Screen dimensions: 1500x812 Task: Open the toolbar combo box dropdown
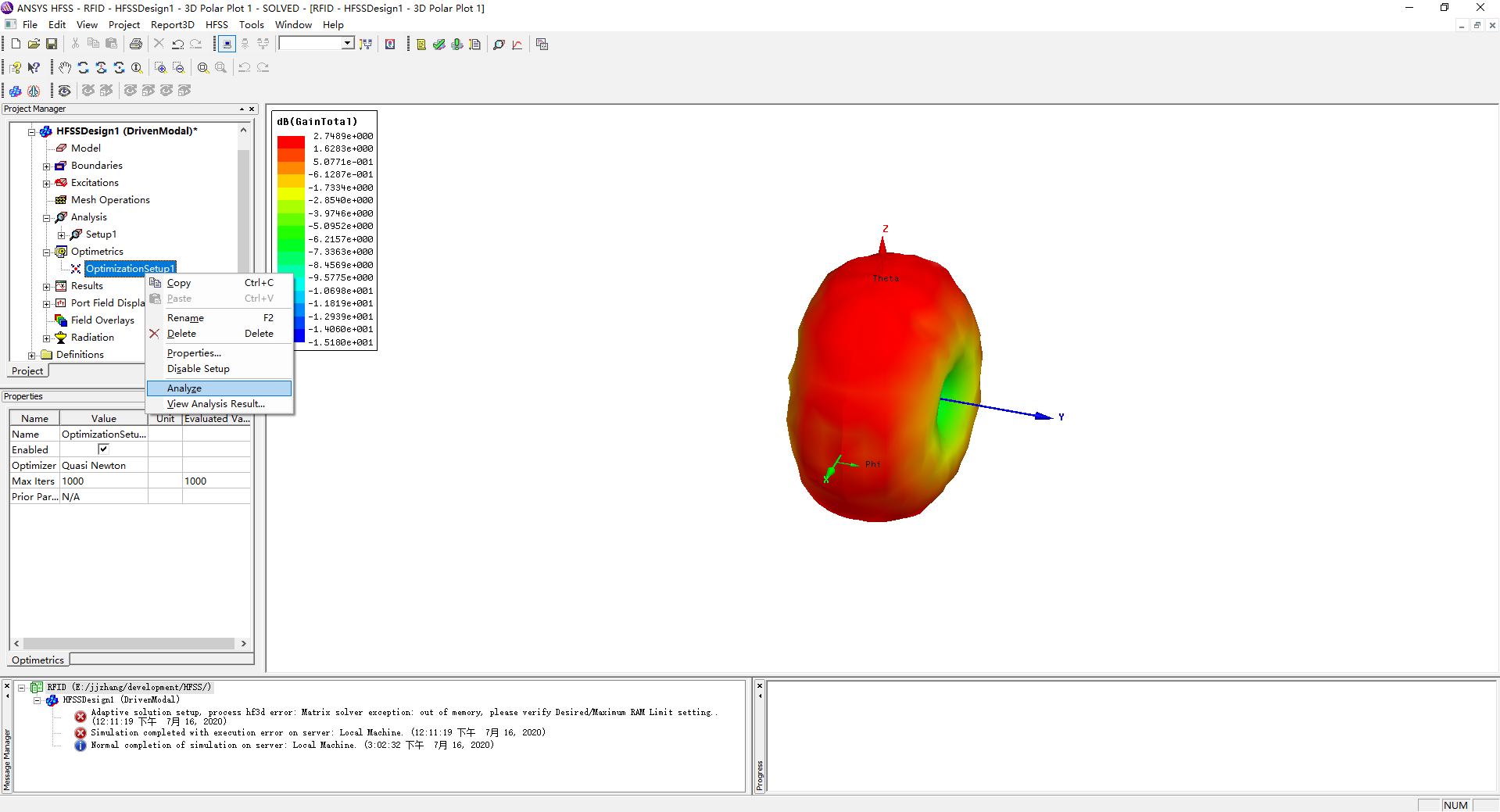(347, 44)
